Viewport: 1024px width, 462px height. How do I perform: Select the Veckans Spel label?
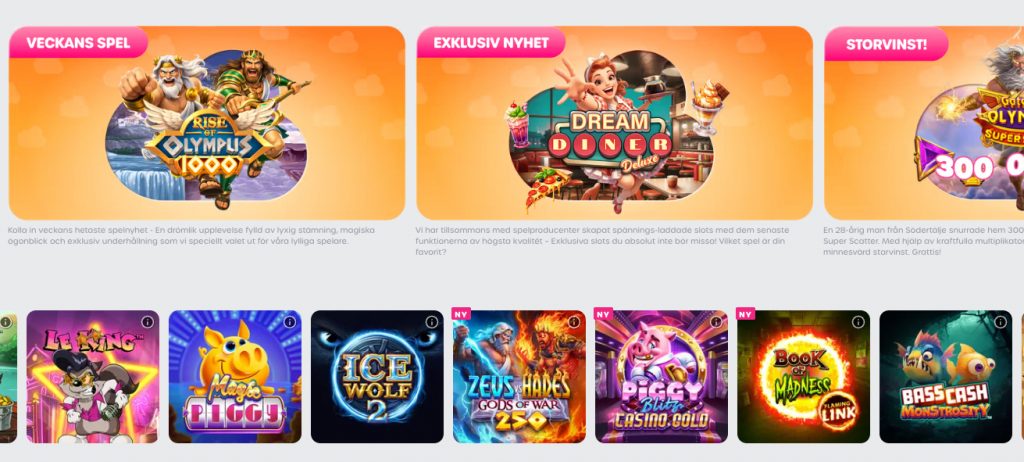click(x=78, y=43)
